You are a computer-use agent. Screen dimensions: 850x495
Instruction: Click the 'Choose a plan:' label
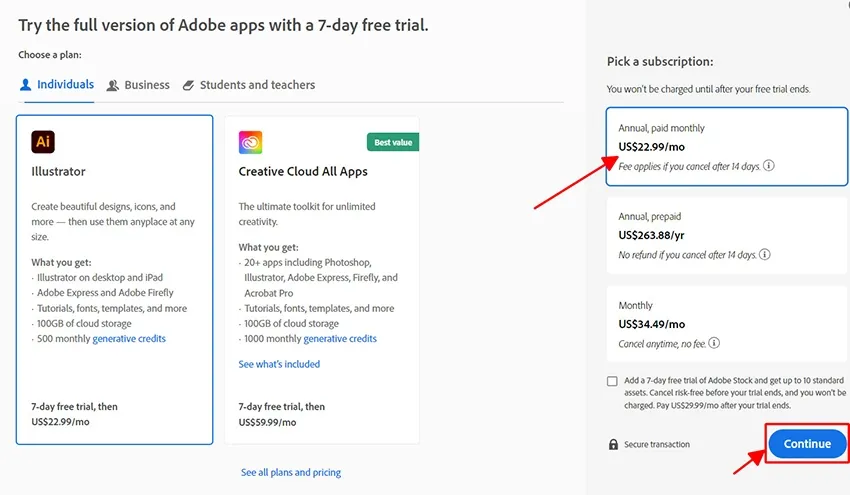pyautogui.click(x=50, y=55)
